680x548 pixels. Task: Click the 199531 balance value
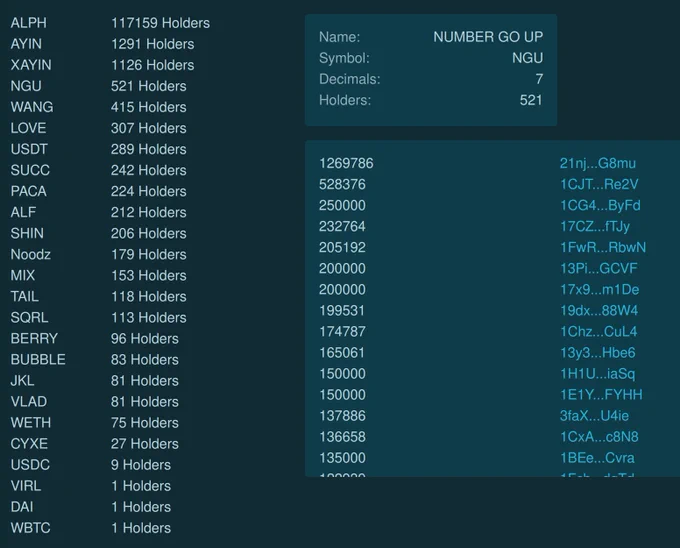pos(342,310)
